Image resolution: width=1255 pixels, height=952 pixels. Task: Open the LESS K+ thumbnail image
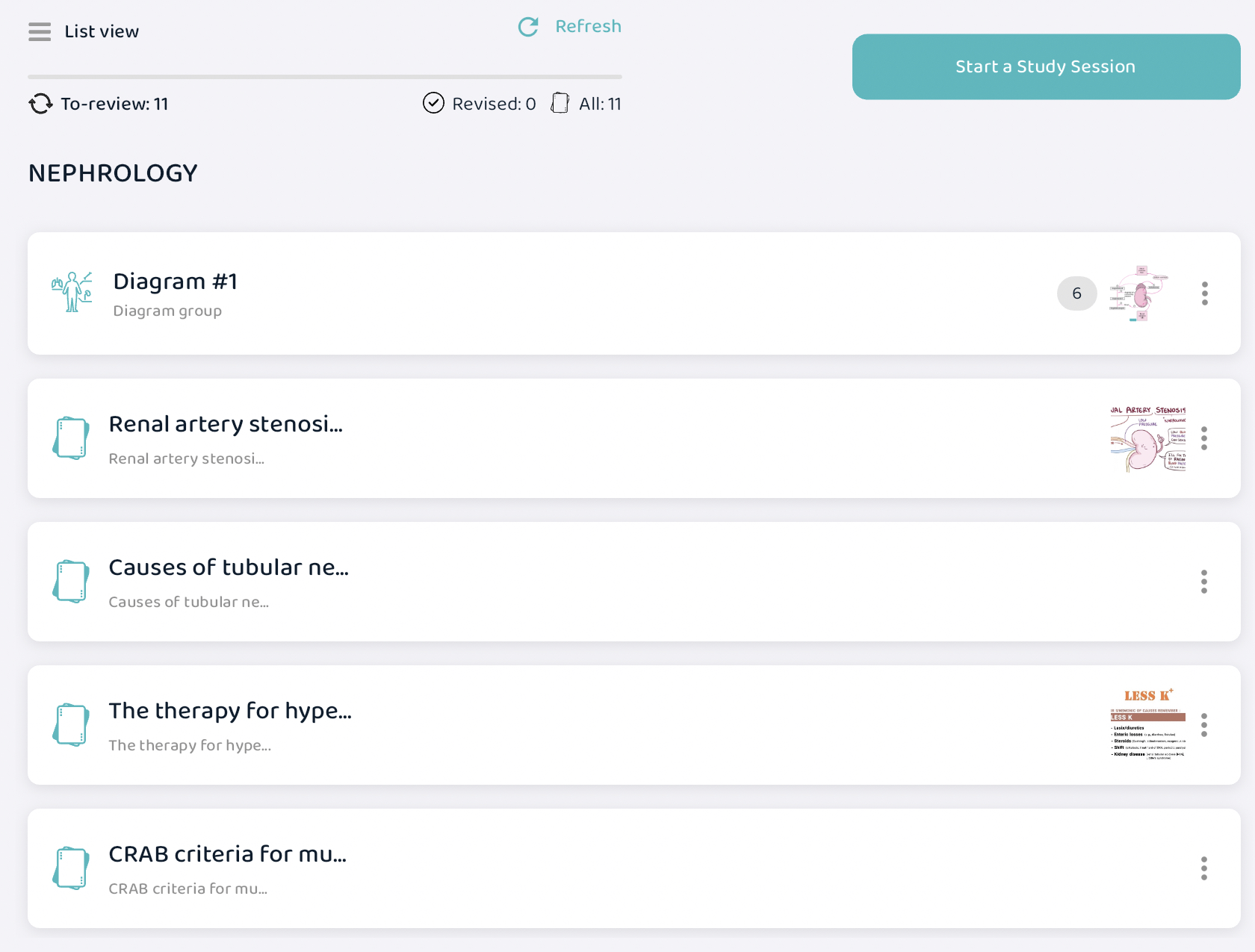point(1147,724)
